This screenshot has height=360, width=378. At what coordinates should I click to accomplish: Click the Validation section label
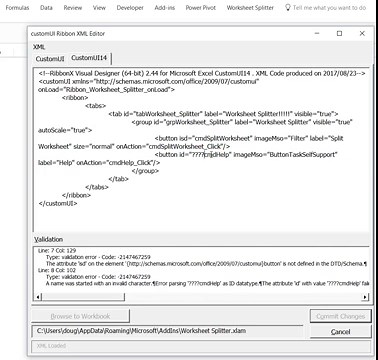(49, 239)
